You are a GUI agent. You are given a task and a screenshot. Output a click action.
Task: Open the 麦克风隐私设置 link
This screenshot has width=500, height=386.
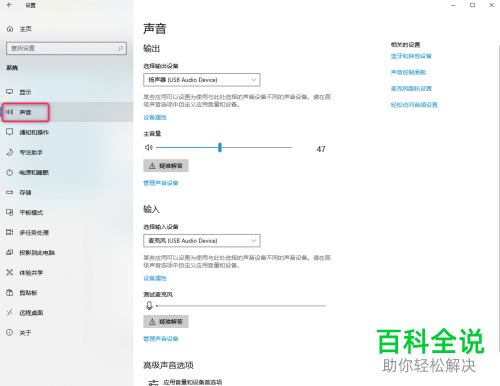click(411, 88)
